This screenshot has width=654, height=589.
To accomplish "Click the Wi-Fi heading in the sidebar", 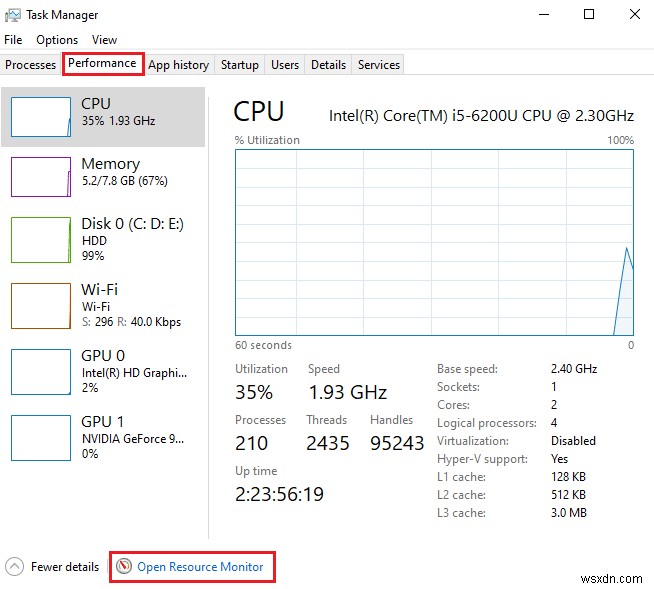I will [100, 289].
